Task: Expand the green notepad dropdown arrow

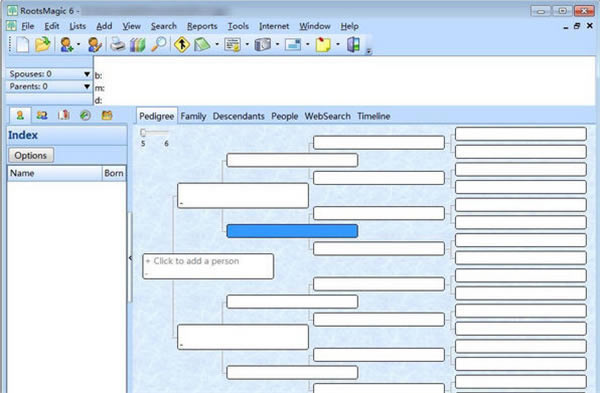Action: [217, 45]
